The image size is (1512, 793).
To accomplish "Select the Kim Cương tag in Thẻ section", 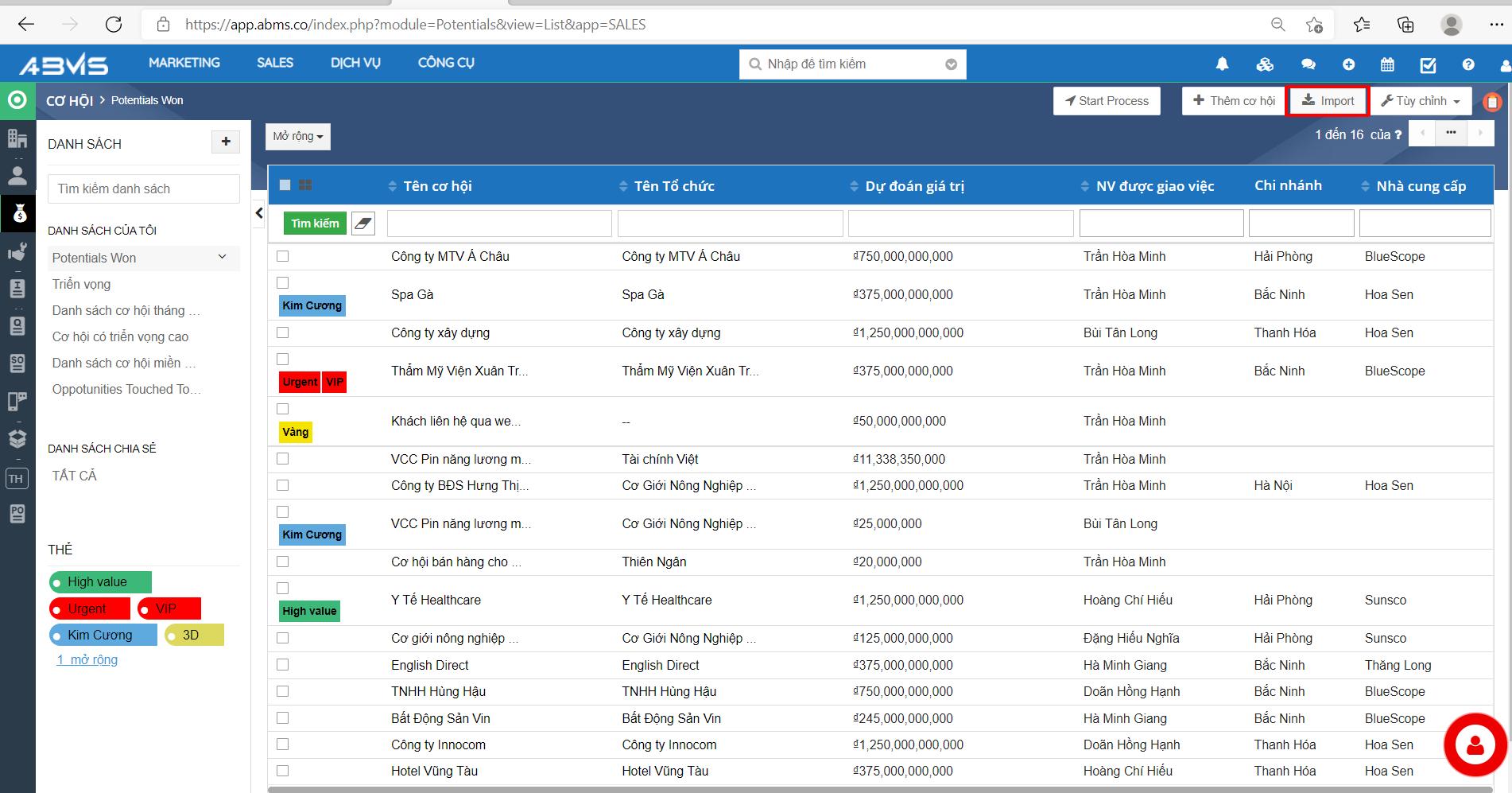I will [x=103, y=635].
